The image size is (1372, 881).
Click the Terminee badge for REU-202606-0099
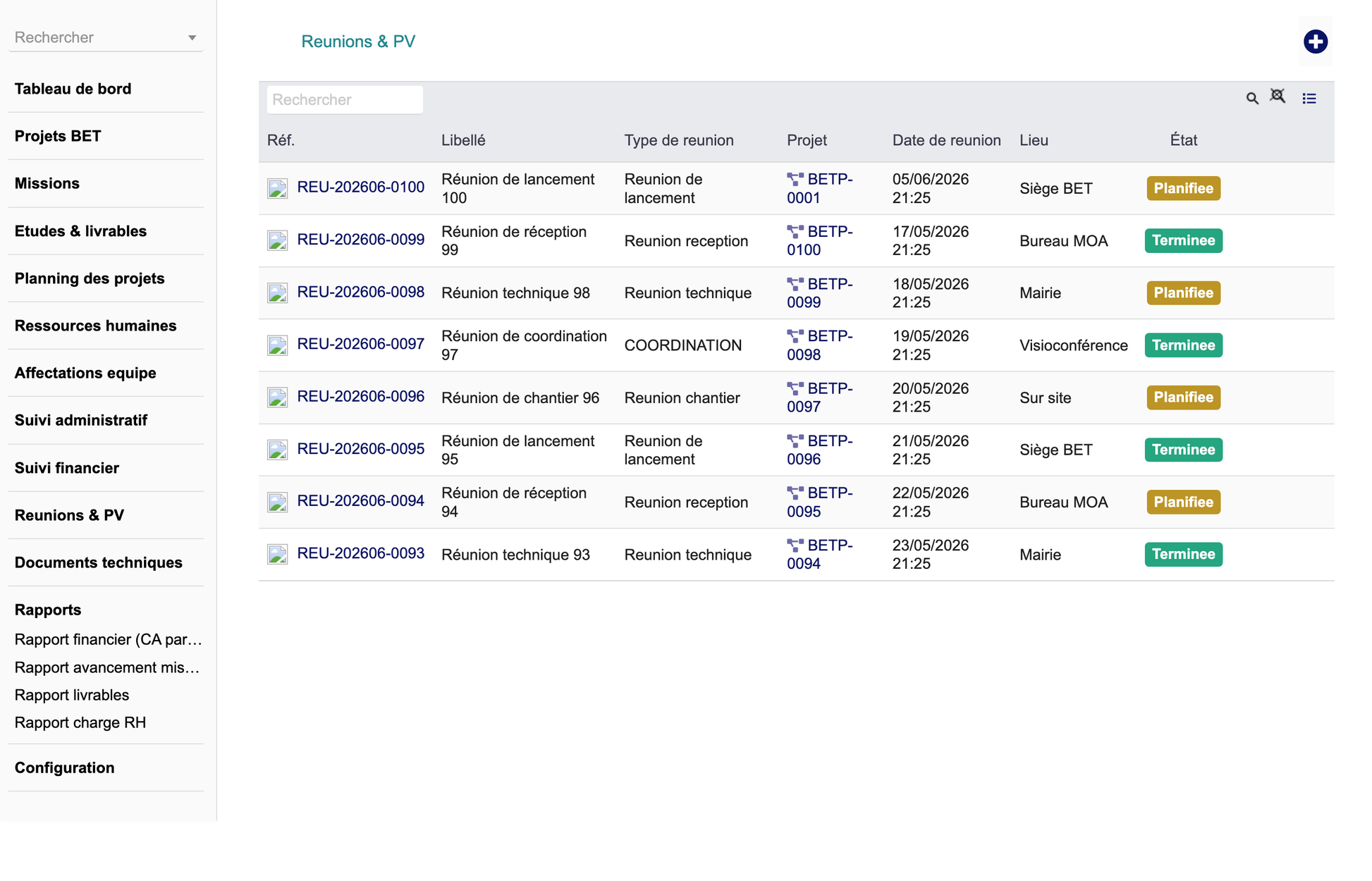(x=1184, y=240)
